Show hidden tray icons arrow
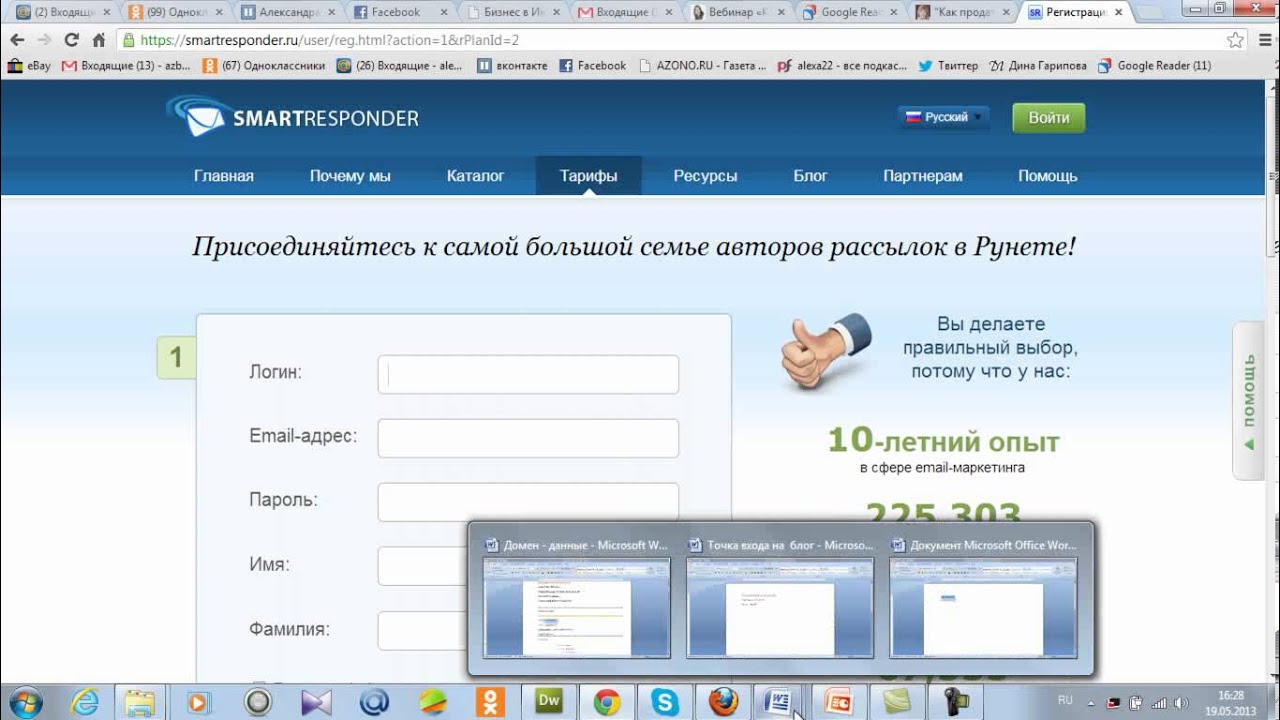Viewport: 1280px width, 720px height. 1091,702
